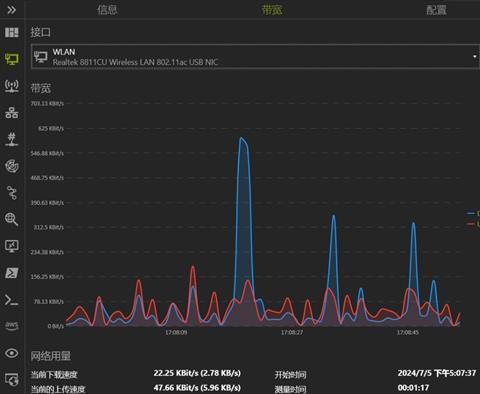
Task: Toggle the blue download series legend
Action: pyautogui.click(x=474, y=213)
